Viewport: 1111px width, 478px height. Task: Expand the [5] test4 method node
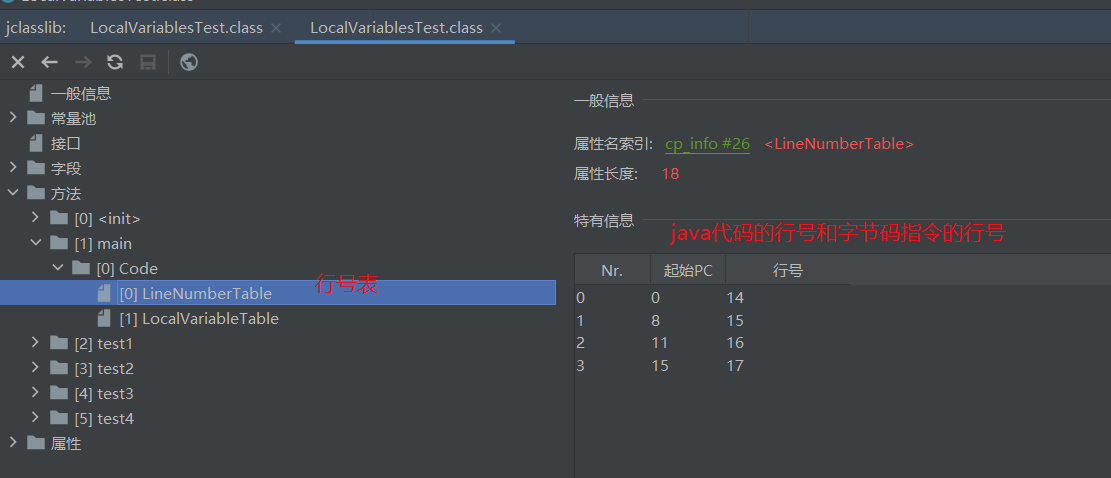pos(35,418)
